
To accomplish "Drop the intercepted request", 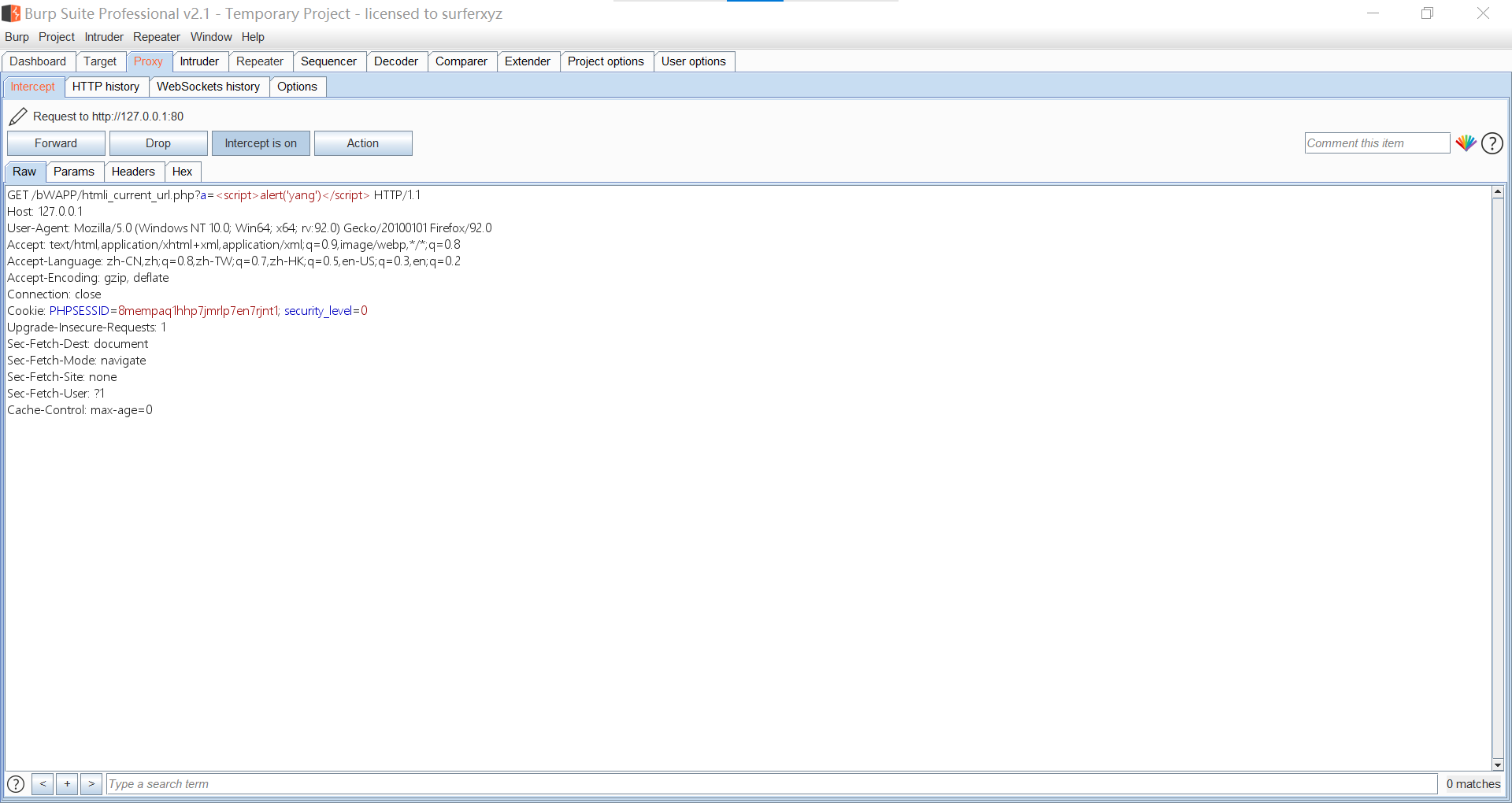I will pos(158,143).
